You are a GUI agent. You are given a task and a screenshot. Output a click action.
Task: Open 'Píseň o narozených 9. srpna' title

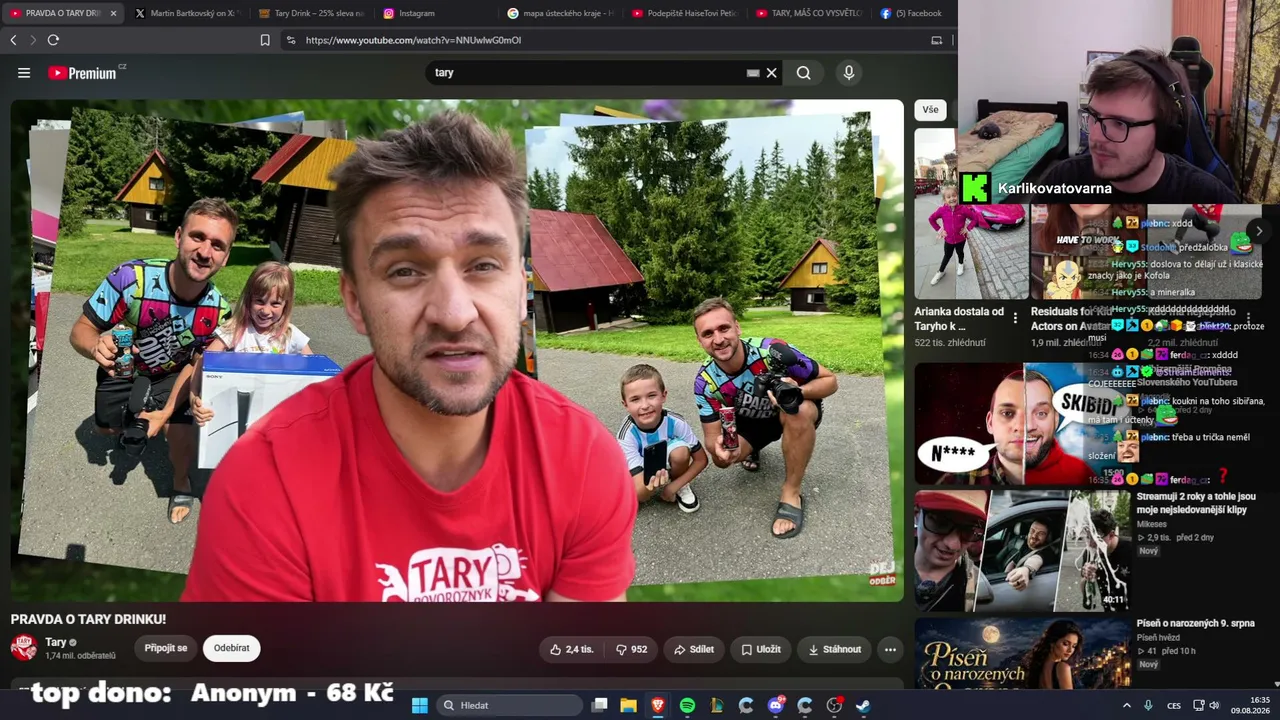(x=1195, y=623)
